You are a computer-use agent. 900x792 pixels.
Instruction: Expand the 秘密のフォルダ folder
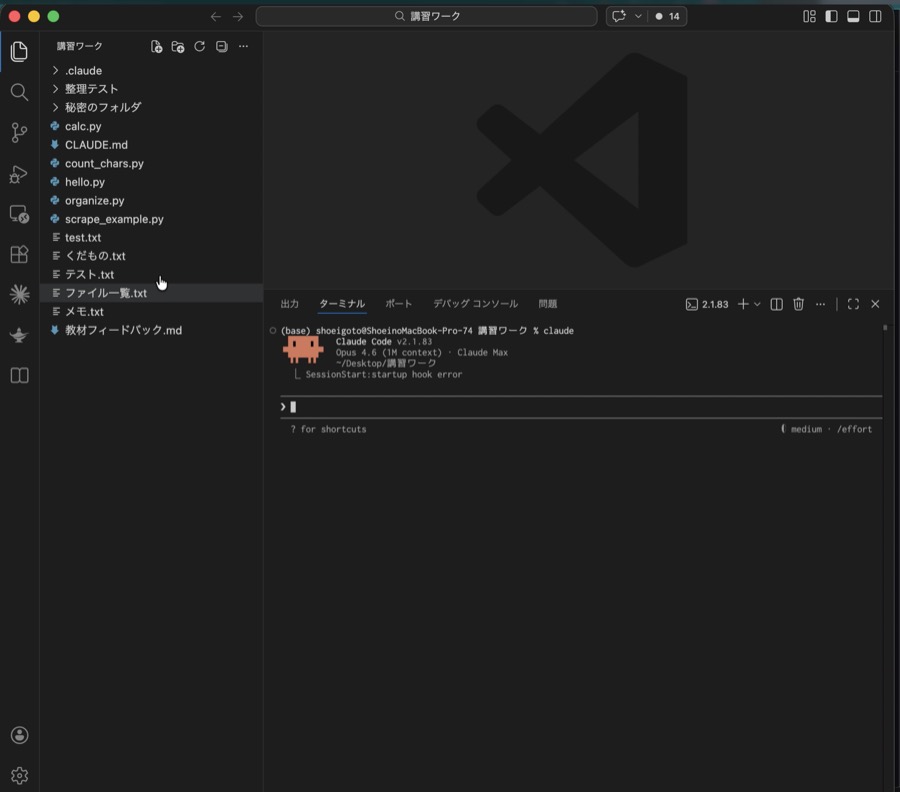tap(151, 107)
